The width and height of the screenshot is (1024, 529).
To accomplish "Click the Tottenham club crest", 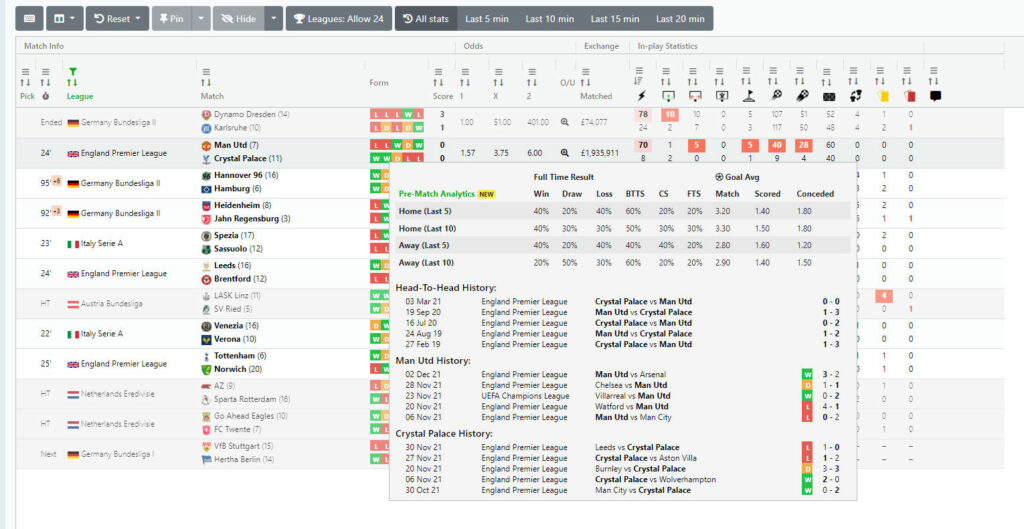I will [x=206, y=356].
